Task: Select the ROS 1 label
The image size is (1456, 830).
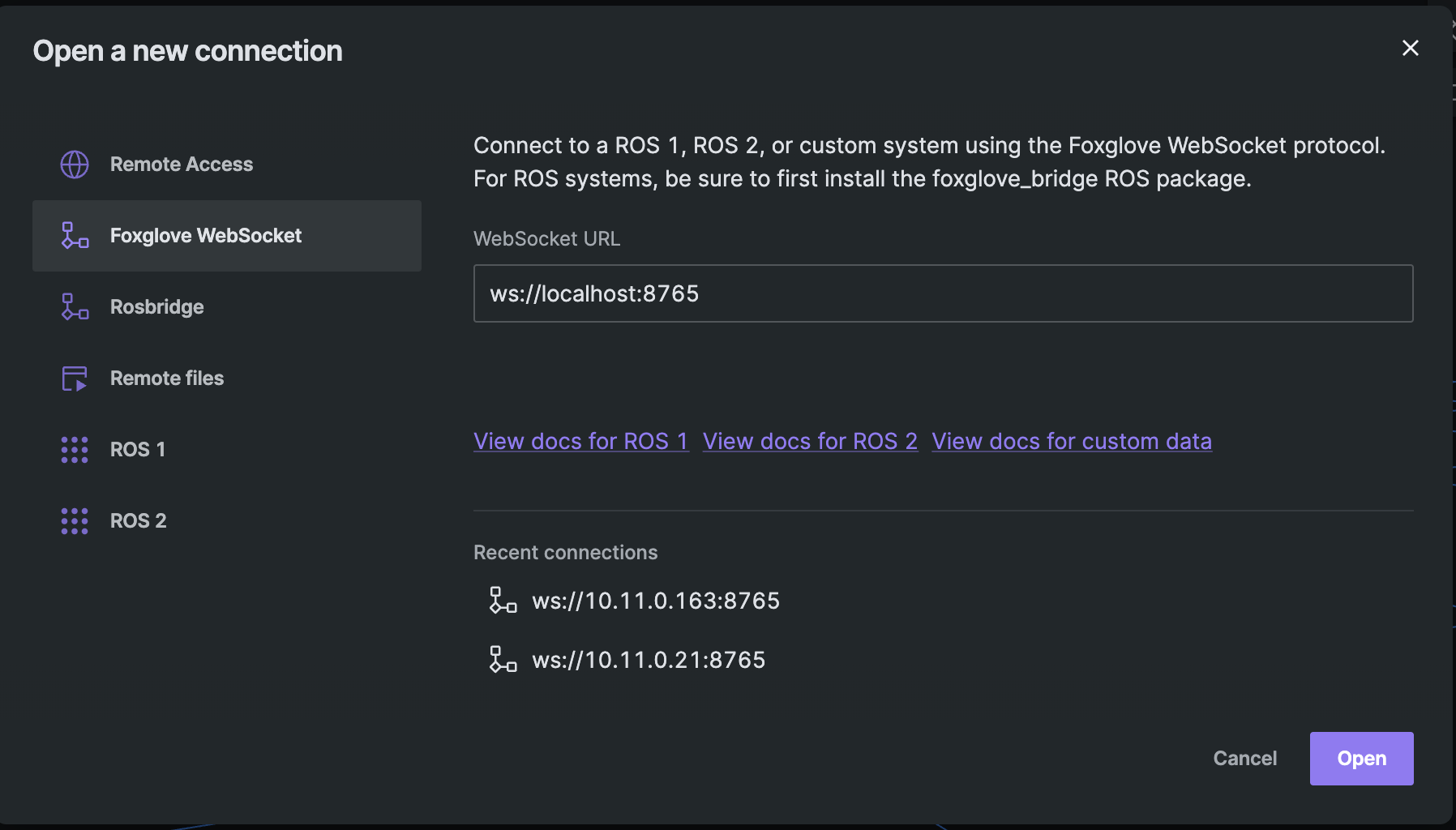Action: pos(138,450)
